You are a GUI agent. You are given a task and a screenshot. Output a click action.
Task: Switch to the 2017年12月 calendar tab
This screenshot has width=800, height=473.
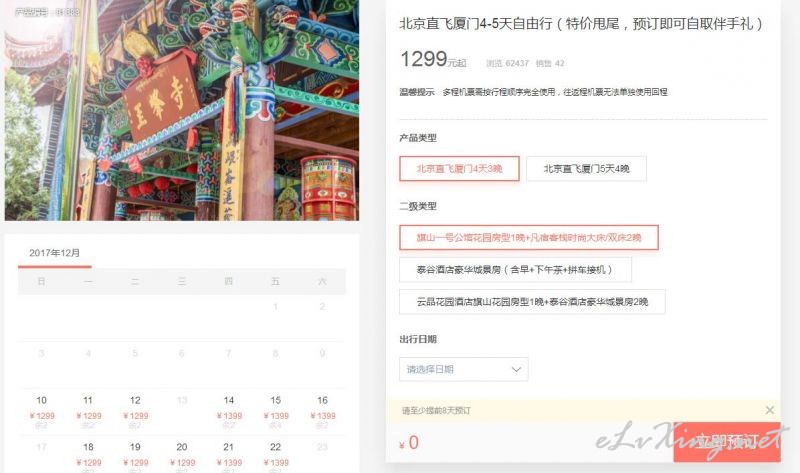coord(55,253)
